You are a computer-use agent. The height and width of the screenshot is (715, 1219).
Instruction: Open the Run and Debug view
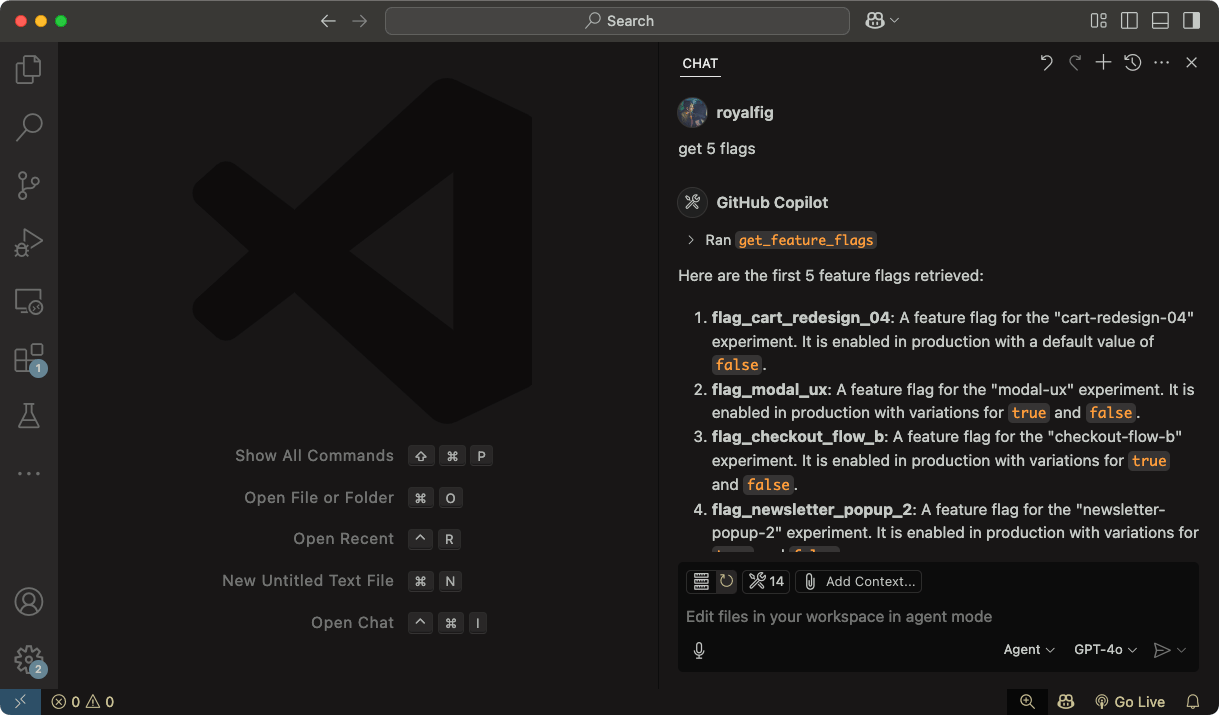29,243
